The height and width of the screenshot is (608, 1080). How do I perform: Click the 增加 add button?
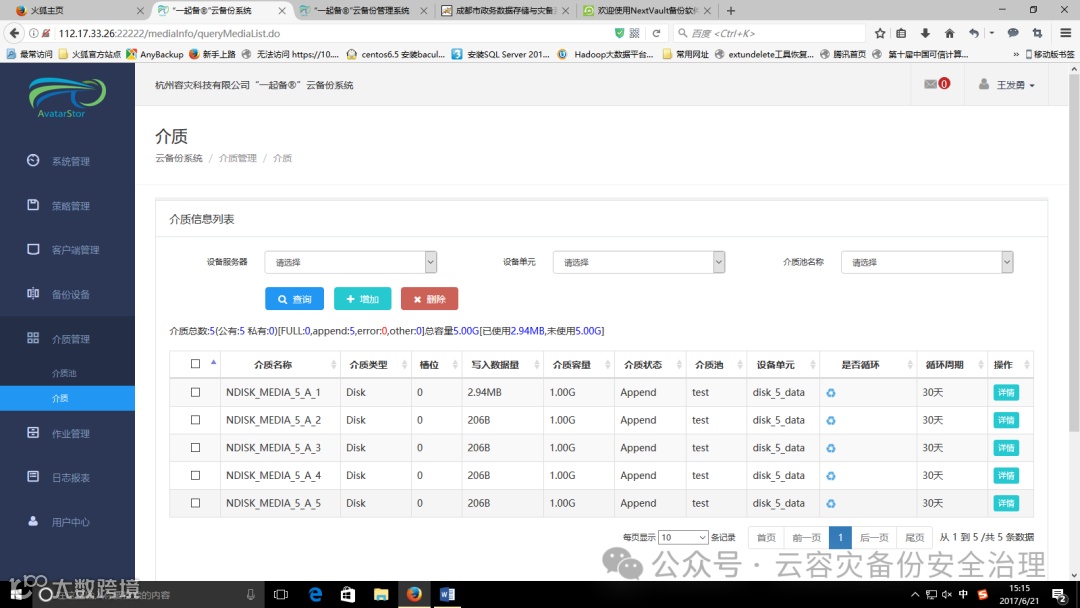[x=362, y=299]
